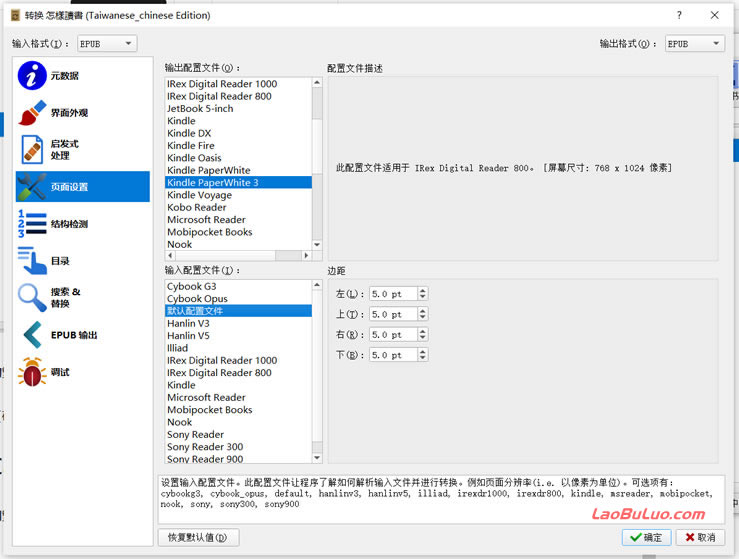Select input profile 默认配置文件

[x=238, y=311]
